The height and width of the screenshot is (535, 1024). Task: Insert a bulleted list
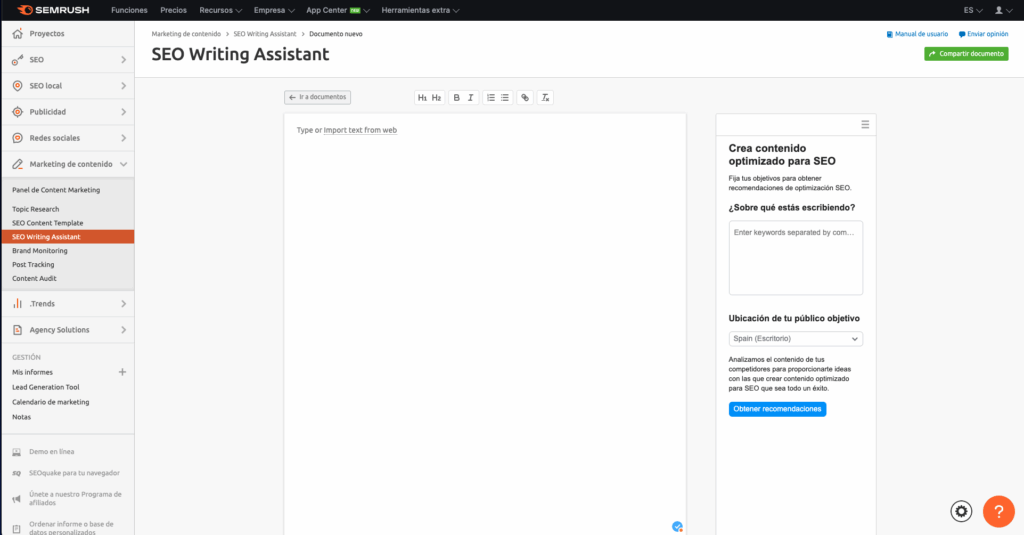(505, 97)
